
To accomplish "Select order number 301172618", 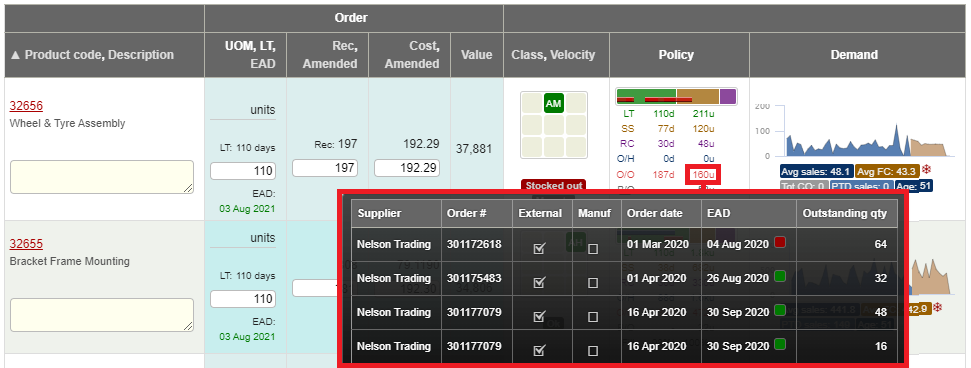I will point(474,244).
